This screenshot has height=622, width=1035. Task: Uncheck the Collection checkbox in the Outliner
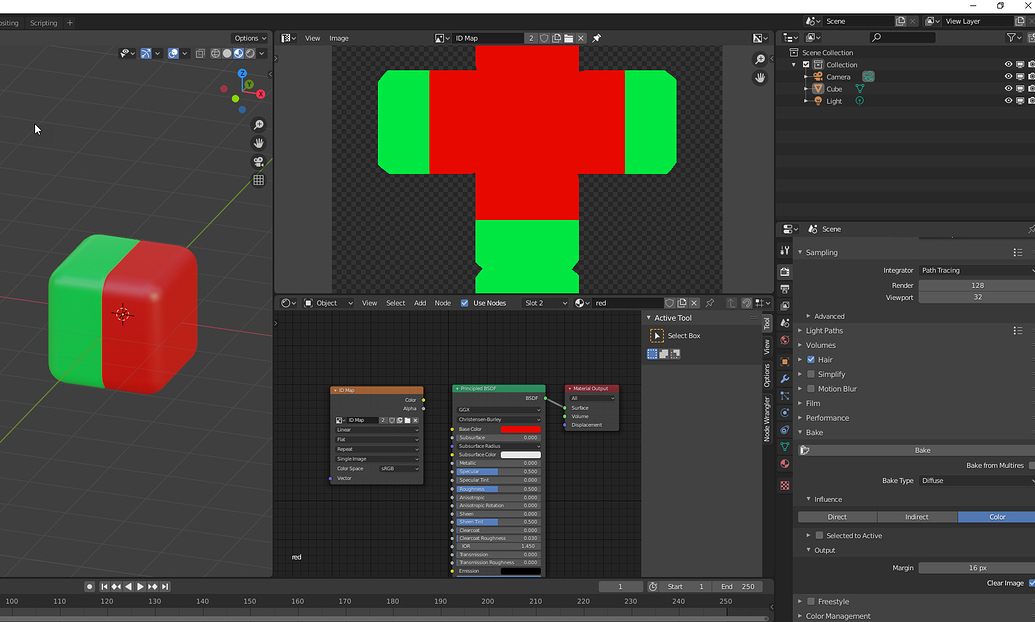pyautogui.click(x=805, y=64)
